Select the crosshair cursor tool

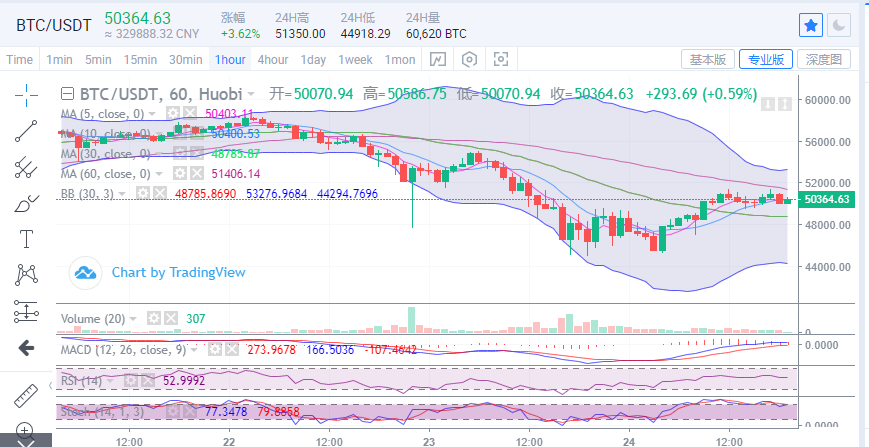point(26,95)
